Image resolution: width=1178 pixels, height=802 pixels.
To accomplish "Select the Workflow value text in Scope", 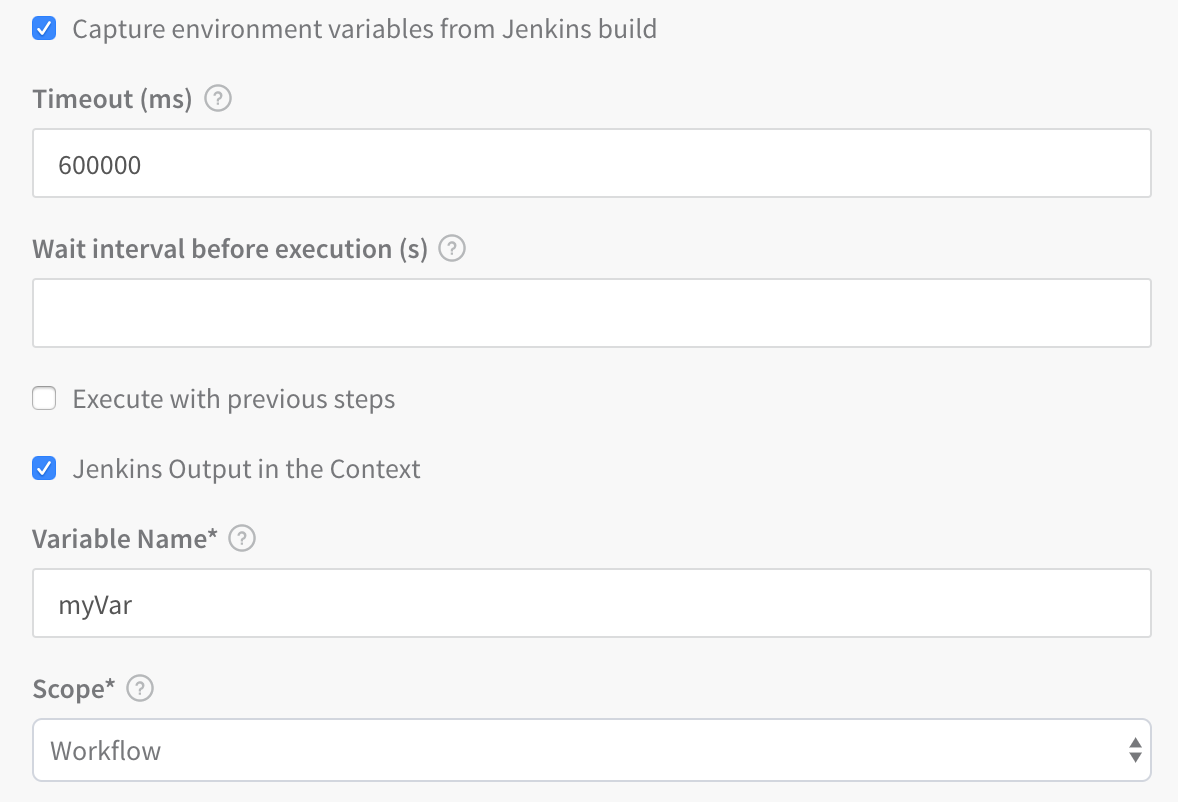I will pyautogui.click(x=106, y=750).
